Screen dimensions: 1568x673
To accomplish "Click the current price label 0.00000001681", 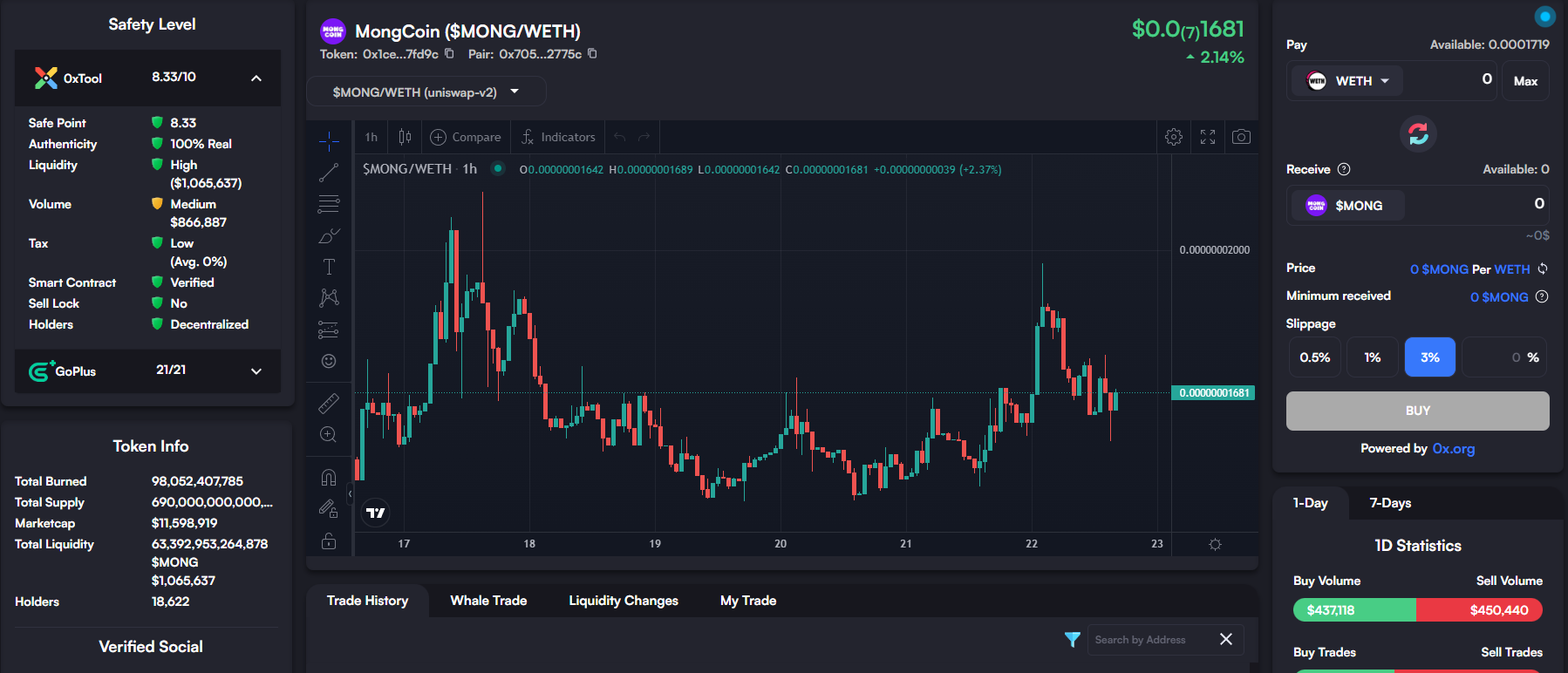I will click(1213, 393).
